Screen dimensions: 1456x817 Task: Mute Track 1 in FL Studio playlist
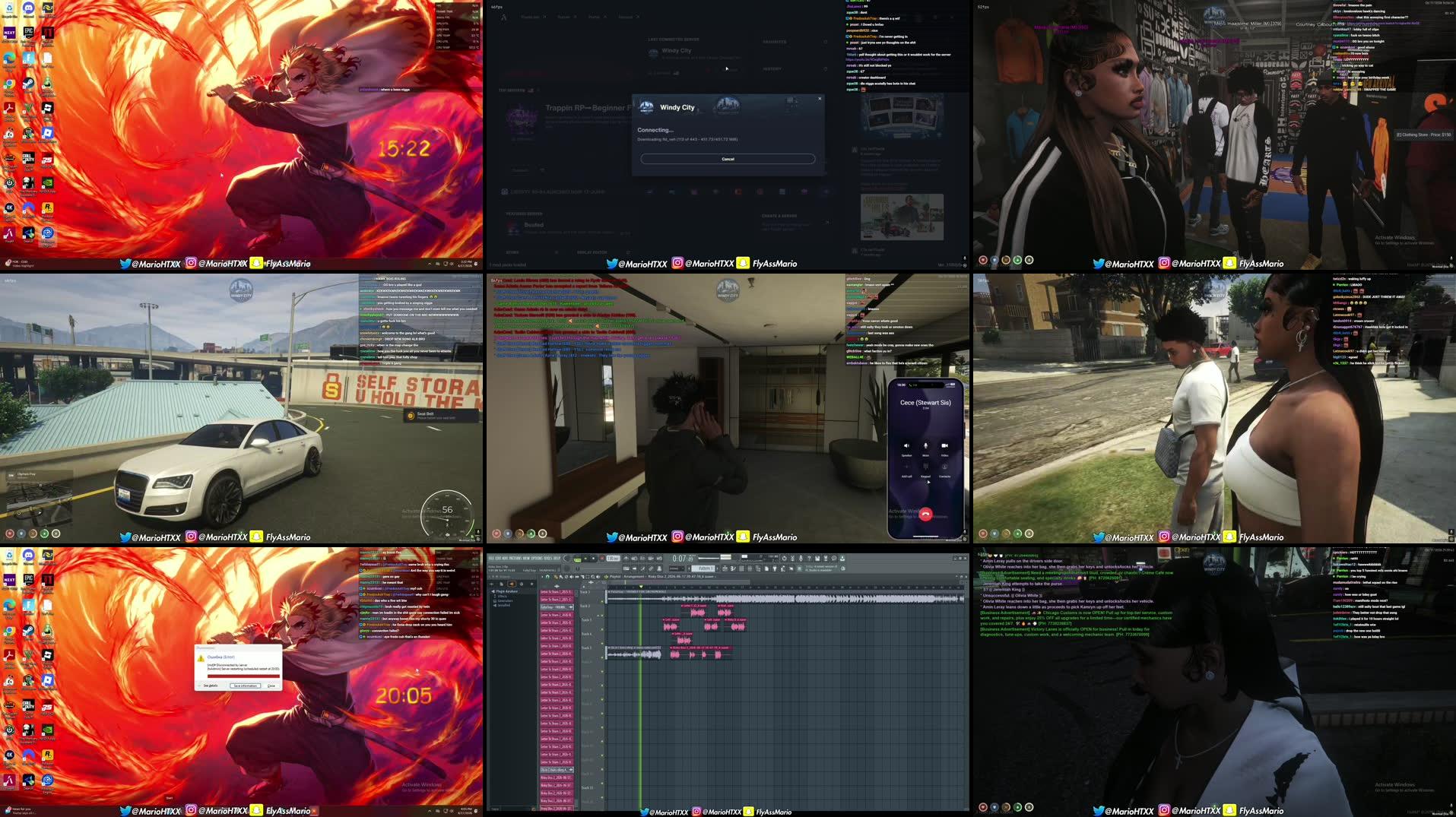pos(602,601)
